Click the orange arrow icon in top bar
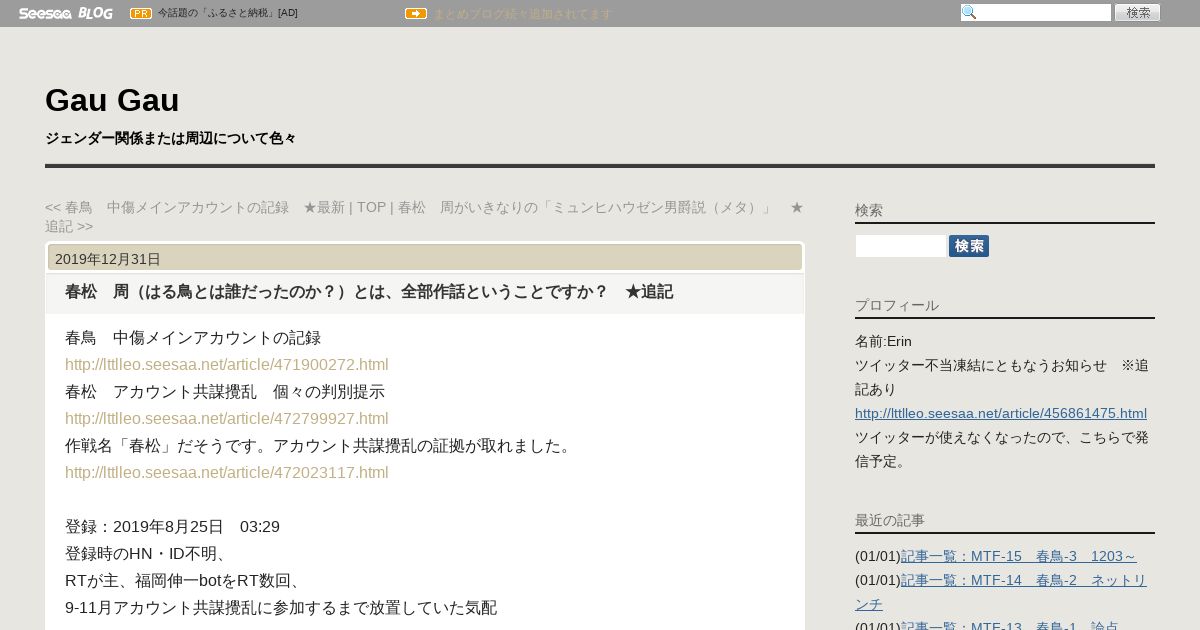This screenshot has height=630, width=1200. pos(416,13)
